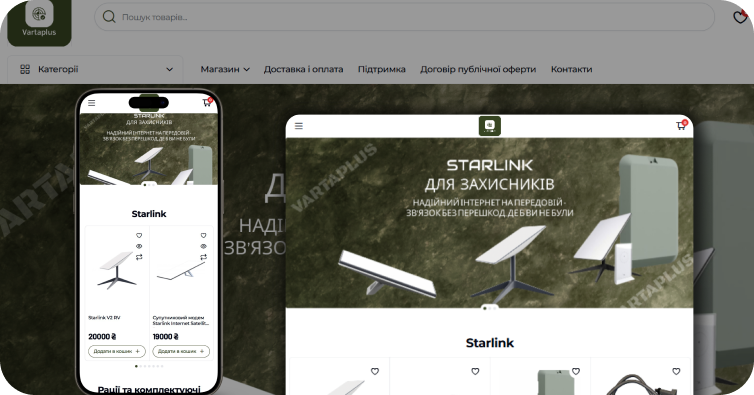Toggle wishlist heart on first tablet product

coord(375,371)
